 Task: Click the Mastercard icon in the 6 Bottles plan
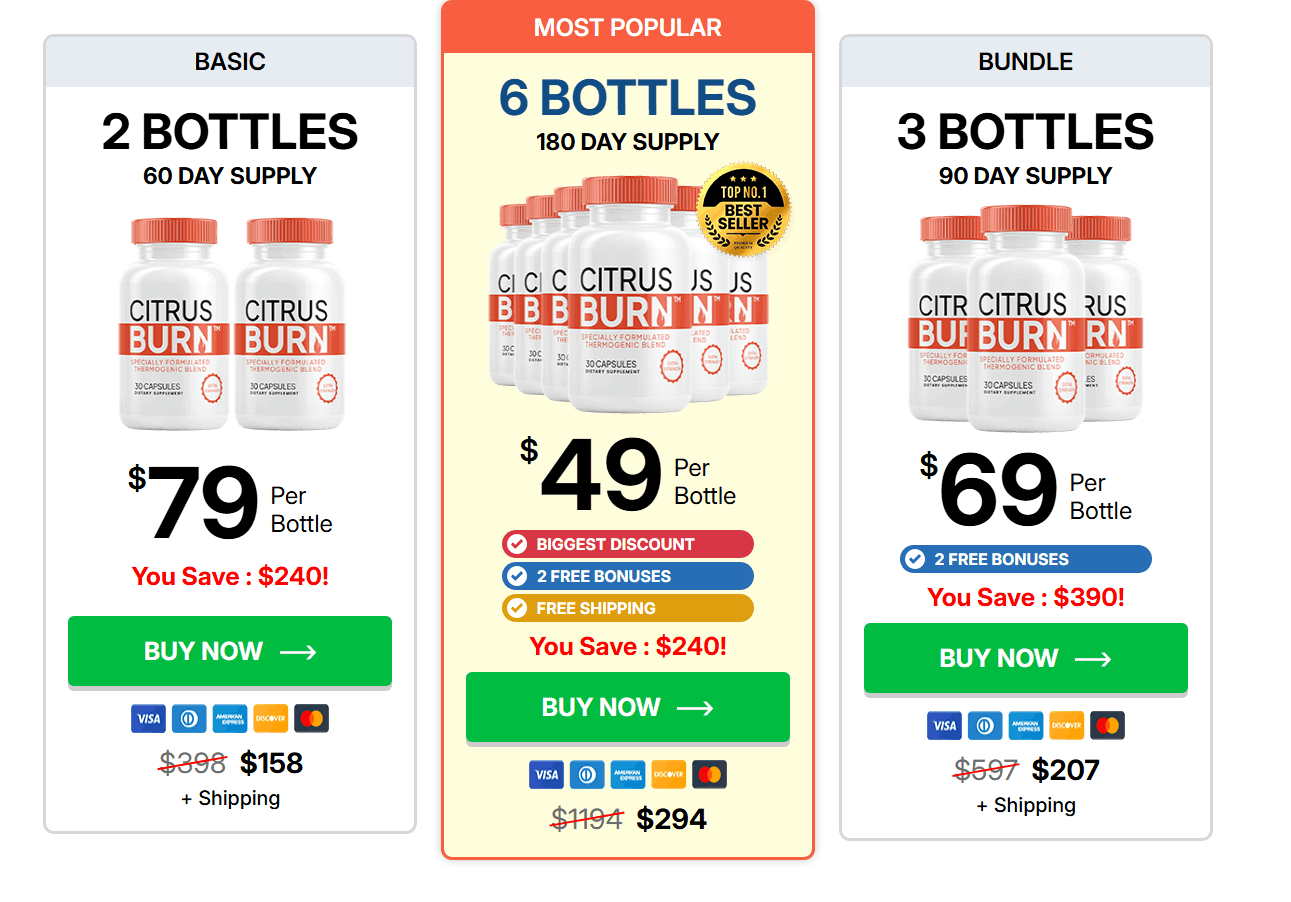[x=709, y=774]
